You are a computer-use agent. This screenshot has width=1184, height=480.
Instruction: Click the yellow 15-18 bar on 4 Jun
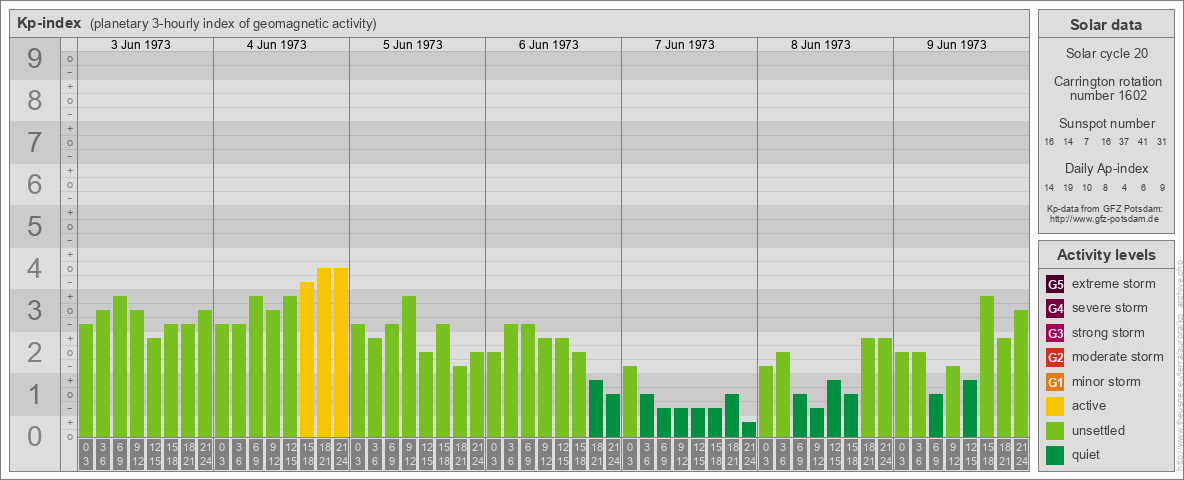[307, 359]
